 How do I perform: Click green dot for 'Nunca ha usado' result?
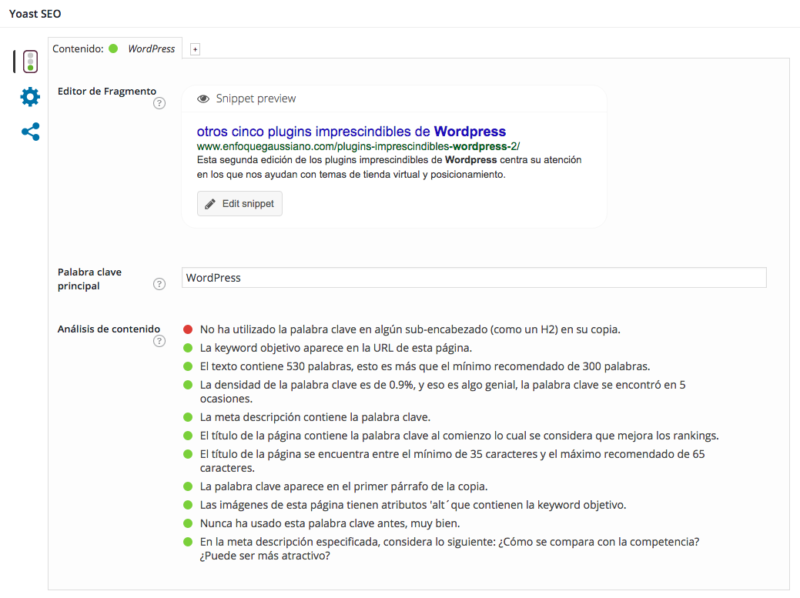(188, 524)
